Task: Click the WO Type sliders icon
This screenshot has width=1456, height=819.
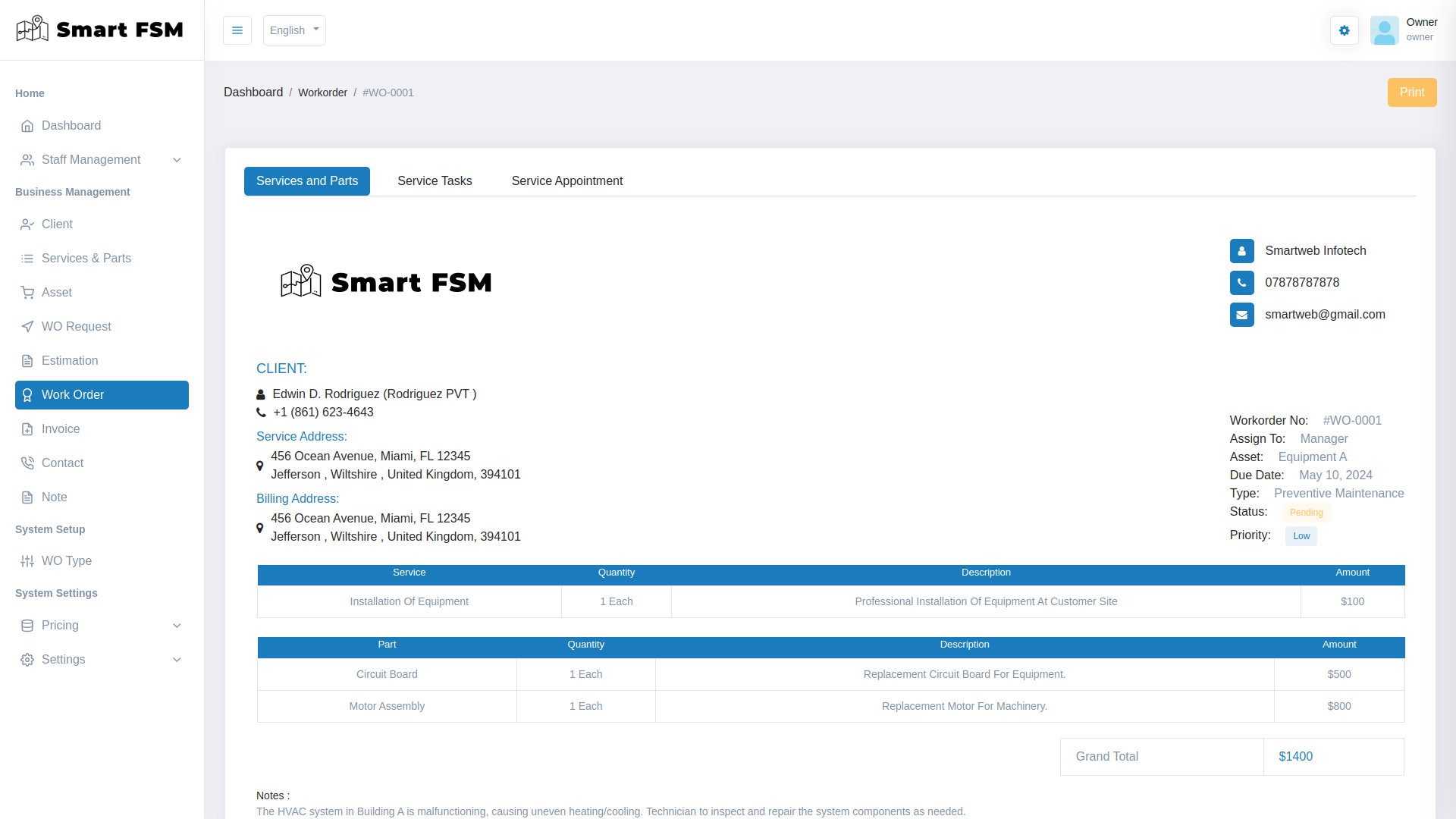Action: pyautogui.click(x=27, y=561)
